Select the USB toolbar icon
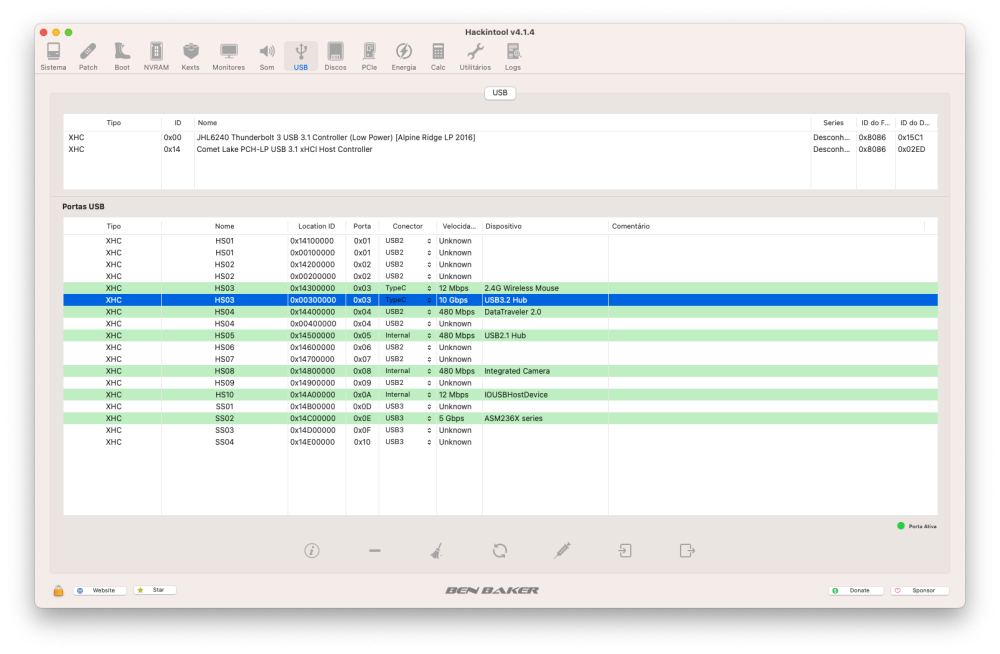This screenshot has width=1000, height=654. click(301, 56)
